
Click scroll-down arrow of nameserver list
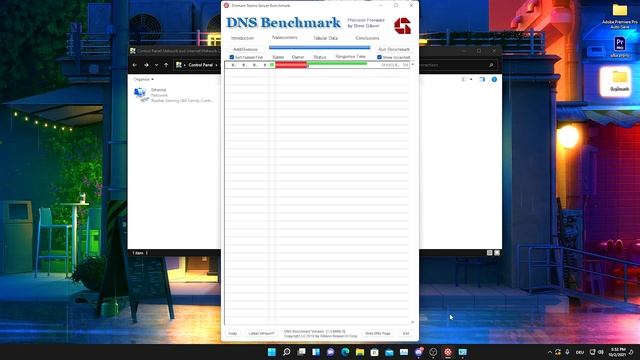click(x=412, y=322)
